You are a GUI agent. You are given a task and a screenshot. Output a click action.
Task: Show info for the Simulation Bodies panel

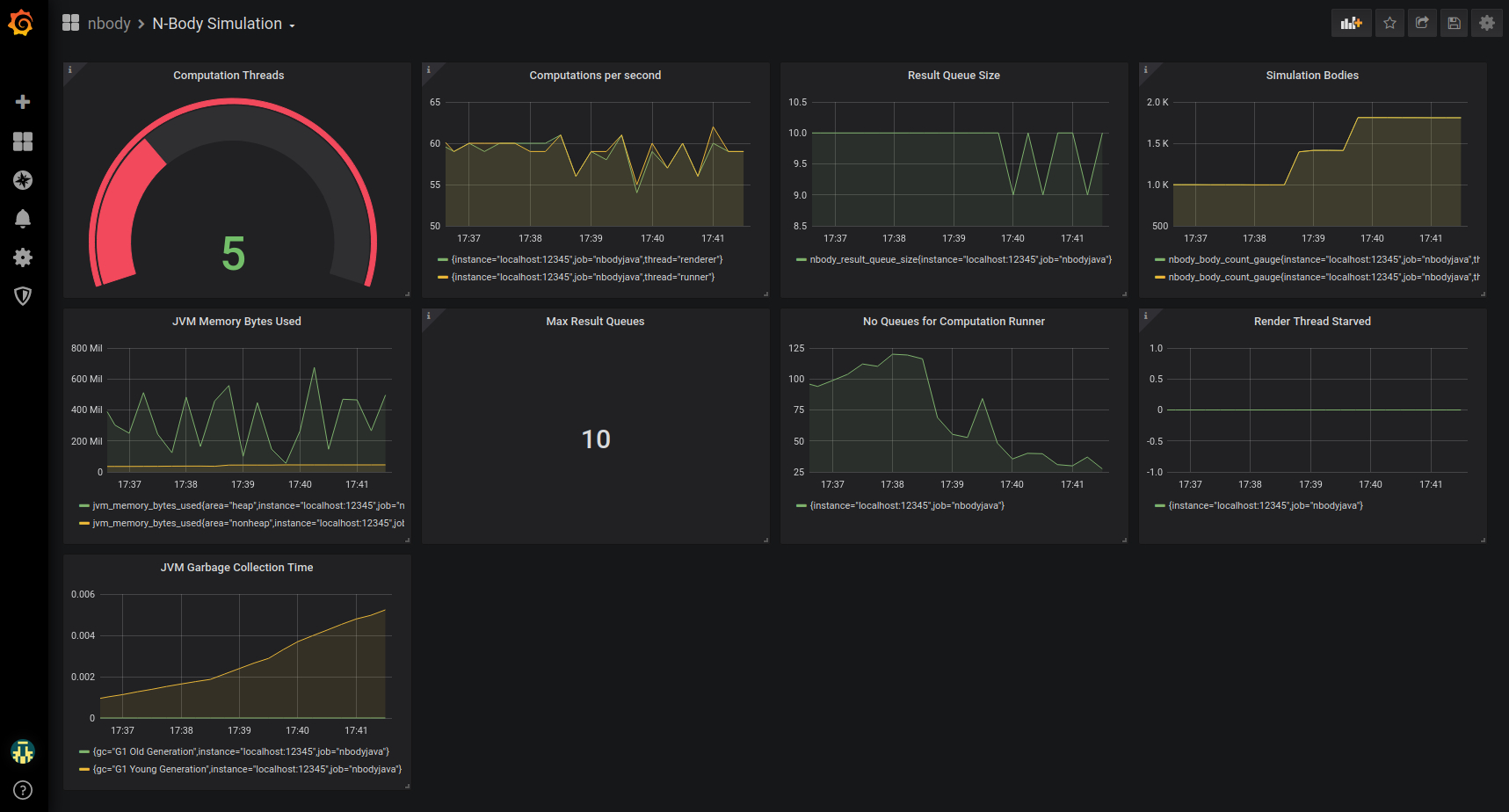click(x=1146, y=70)
